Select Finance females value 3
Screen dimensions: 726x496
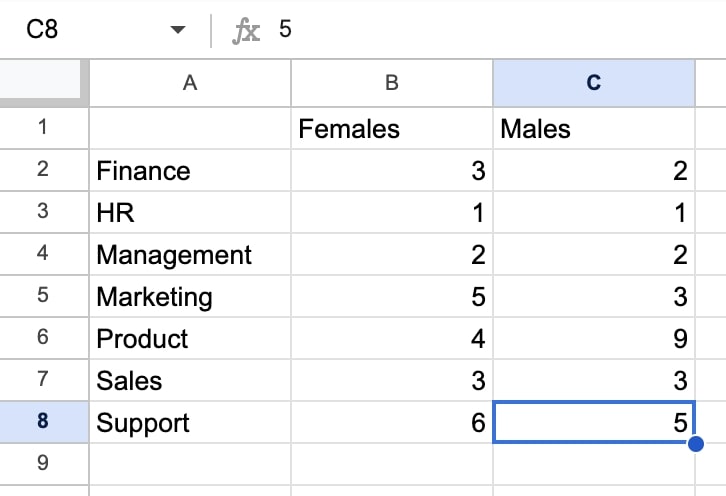click(392, 170)
